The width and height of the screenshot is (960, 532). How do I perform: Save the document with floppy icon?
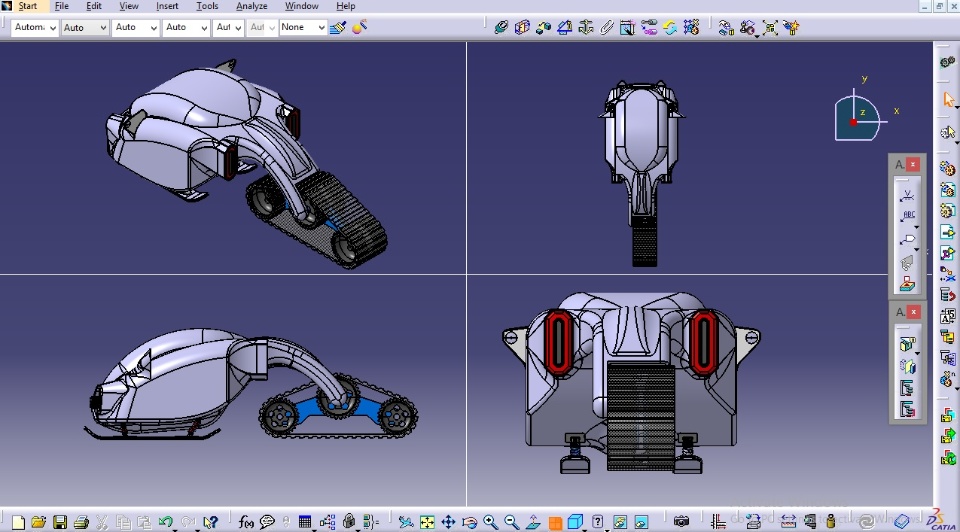60,522
